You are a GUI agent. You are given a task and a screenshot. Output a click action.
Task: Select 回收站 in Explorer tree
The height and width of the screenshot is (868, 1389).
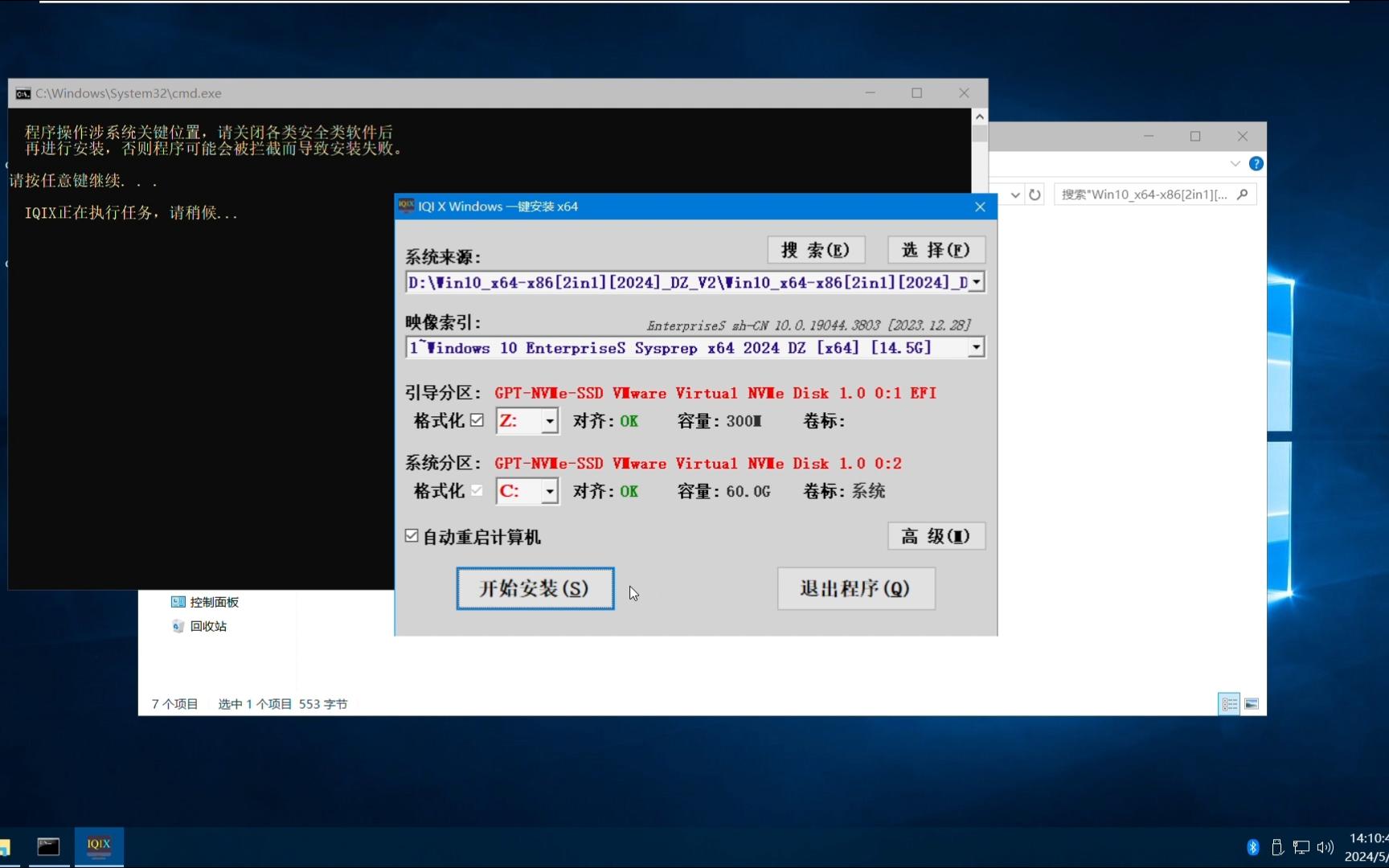point(208,626)
